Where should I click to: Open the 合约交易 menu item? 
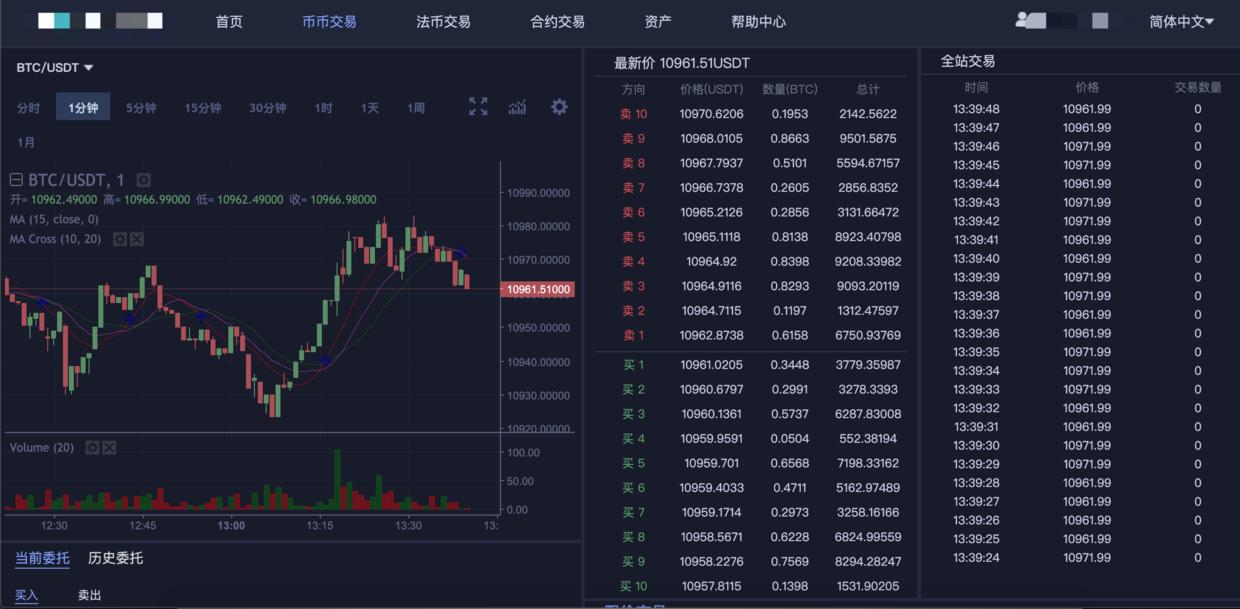pos(558,20)
